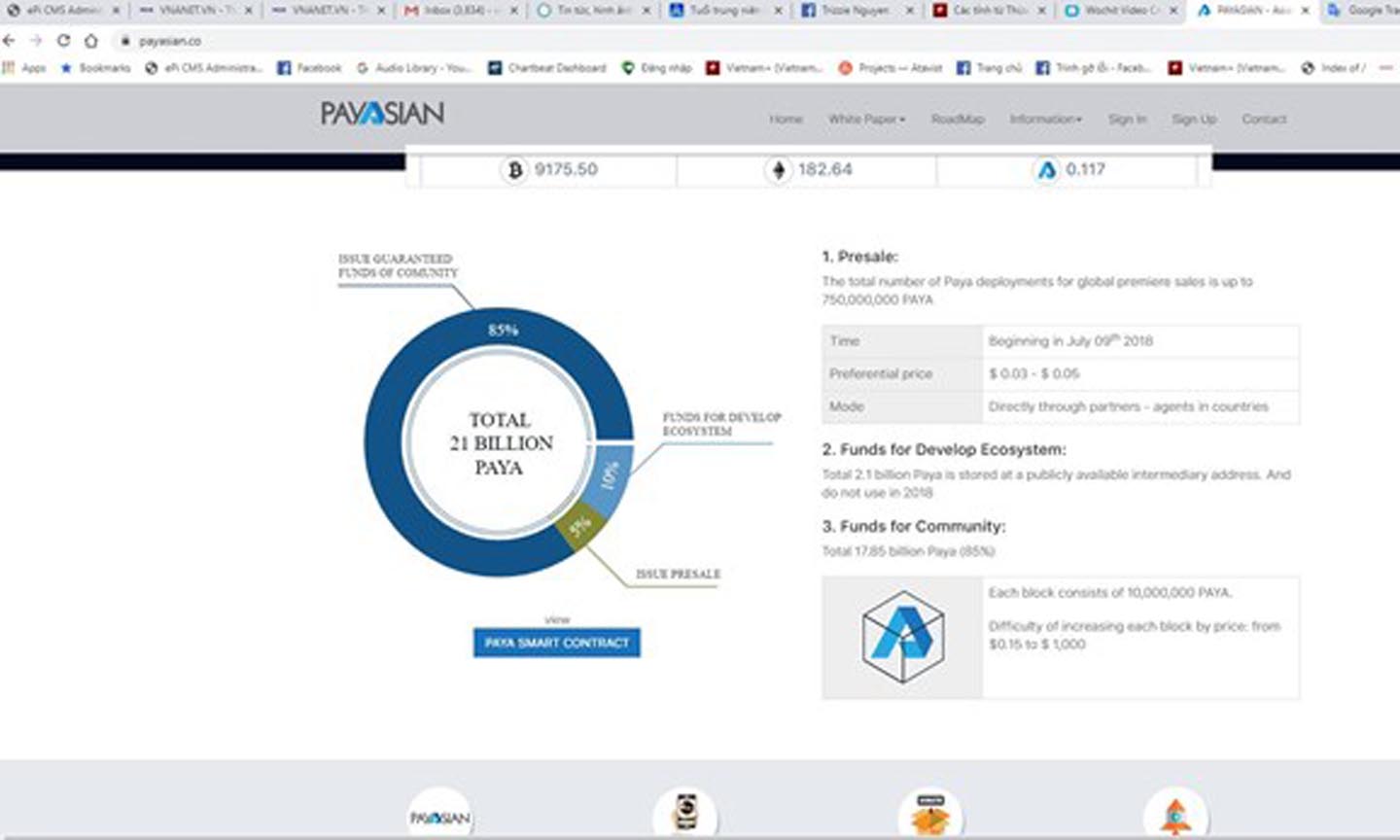Open the Chartbeat Dashboard bookmark
The width and height of the screenshot is (1400, 840).
(x=546, y=68)
